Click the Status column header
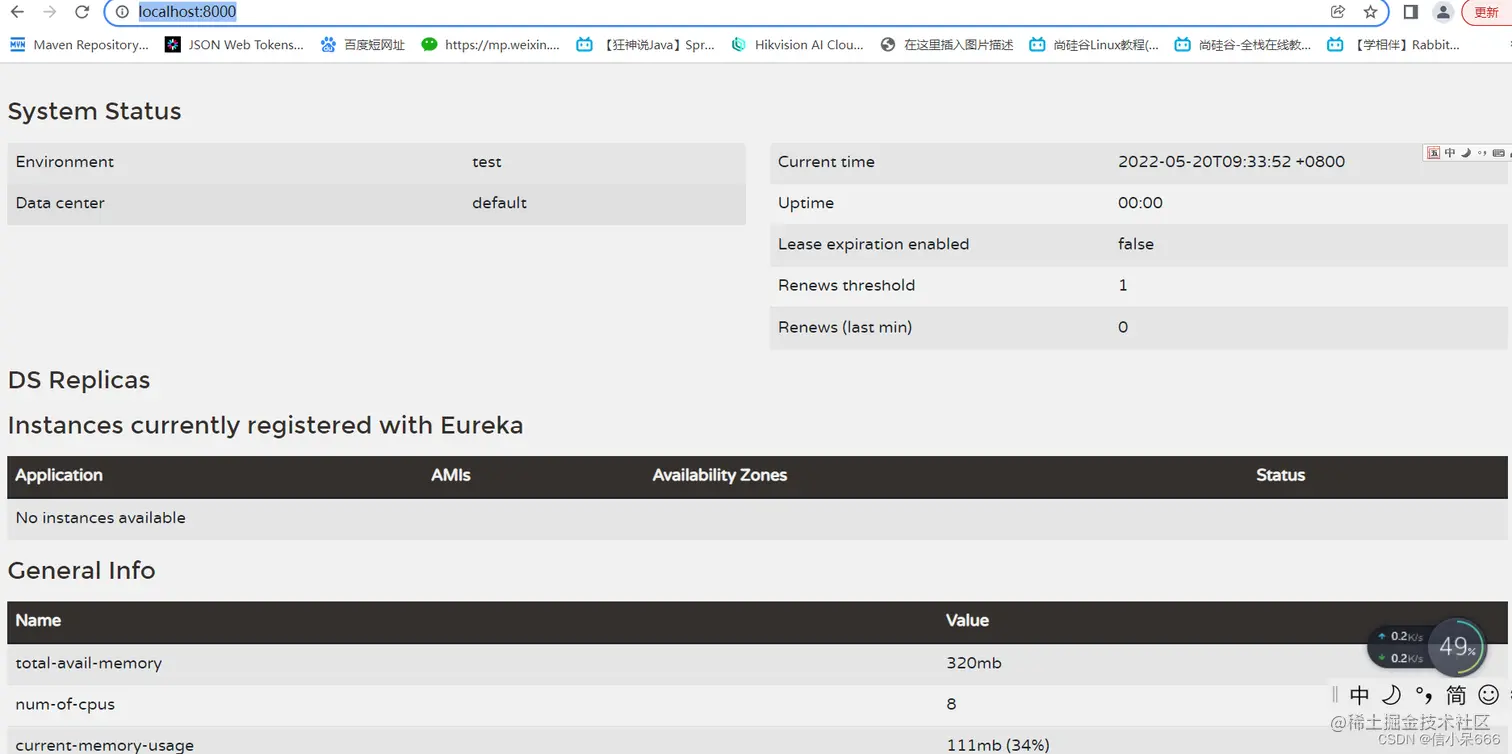 click(1281, 475)
